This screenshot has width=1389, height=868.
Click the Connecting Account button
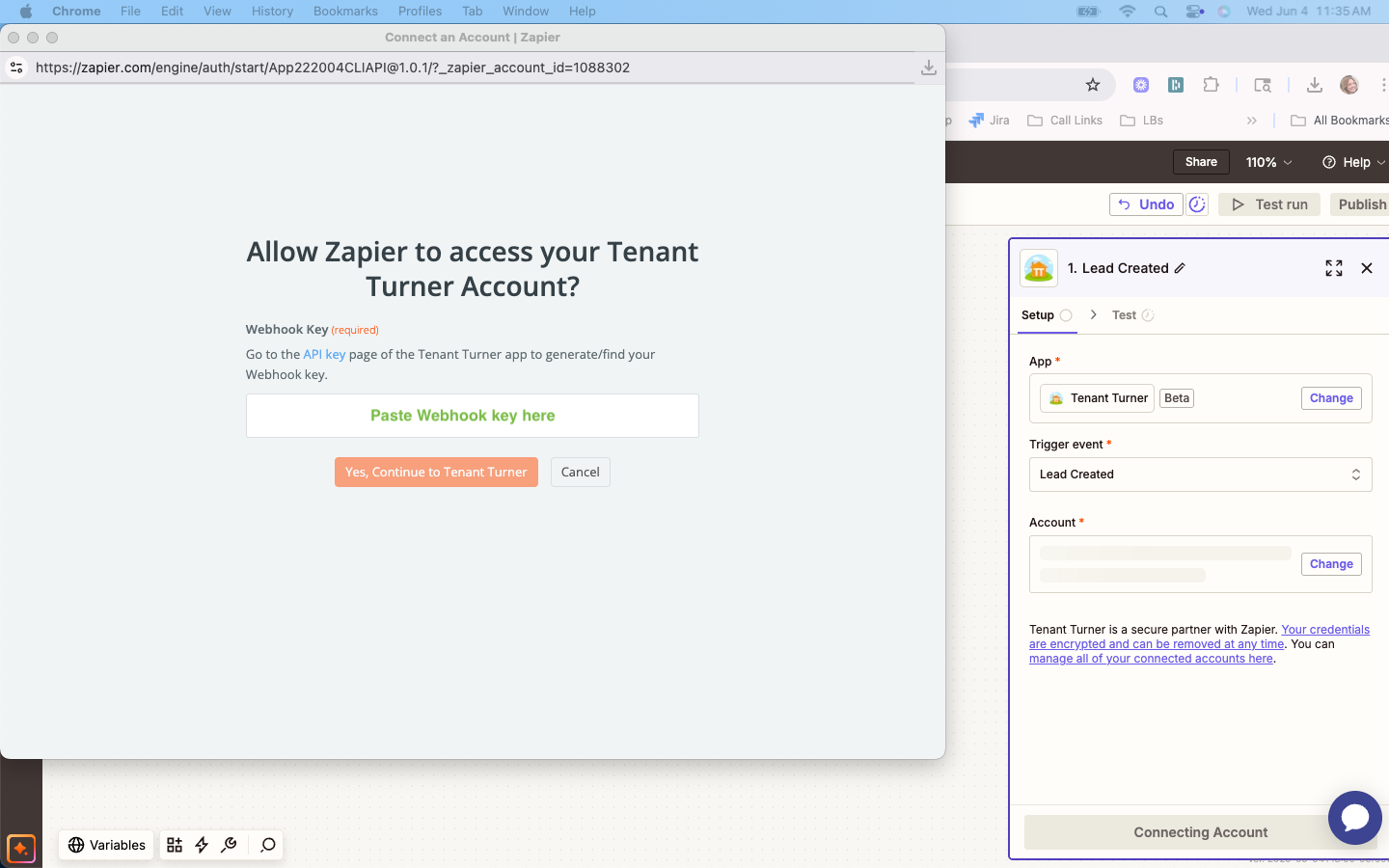click(x=1201, y=832)
